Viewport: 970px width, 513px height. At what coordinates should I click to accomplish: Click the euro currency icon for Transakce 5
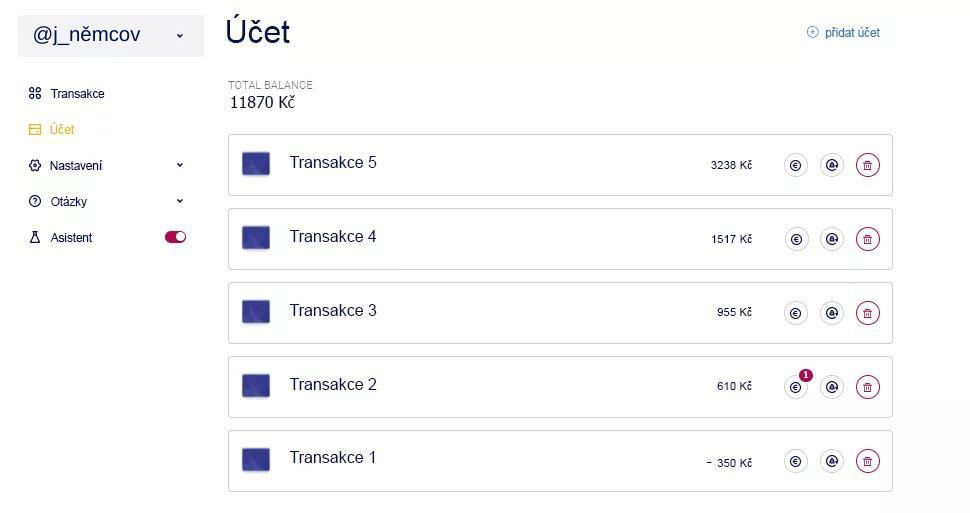tap(796, 166)
